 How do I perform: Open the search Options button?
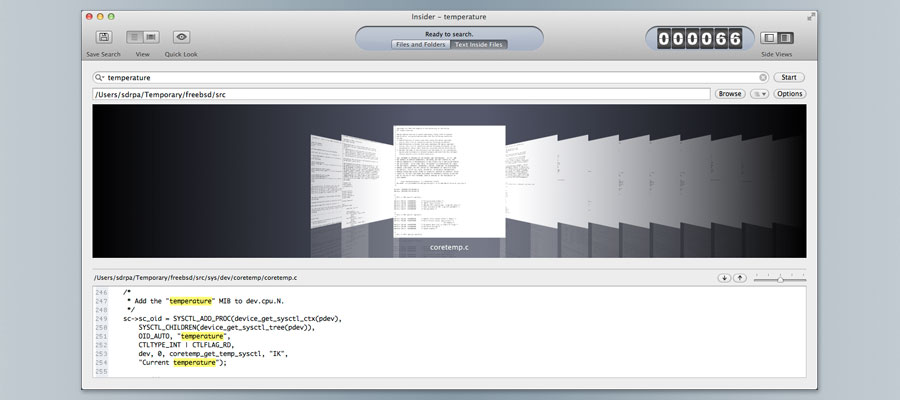click(x=789, y=94)
